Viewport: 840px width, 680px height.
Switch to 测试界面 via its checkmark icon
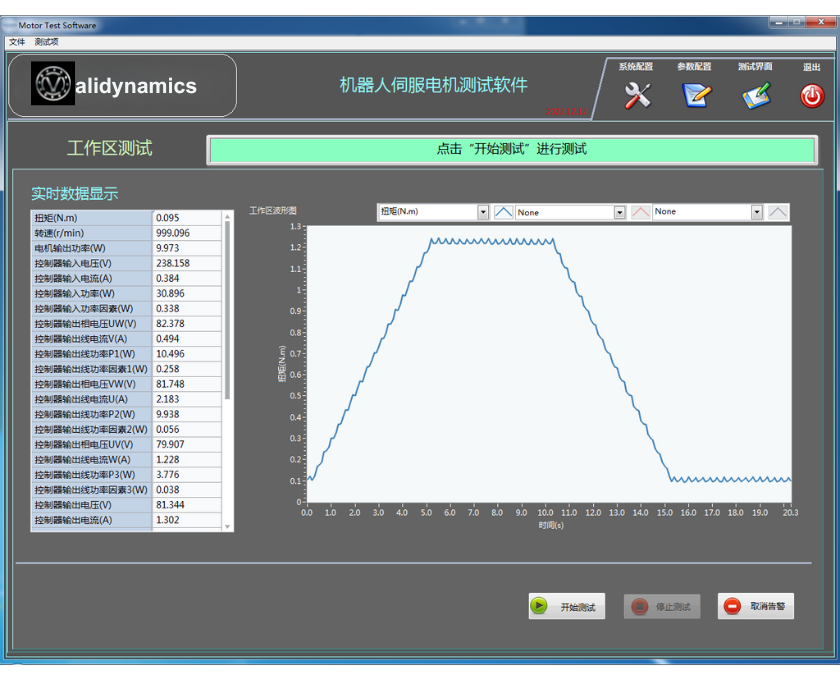tap(756, 95)
